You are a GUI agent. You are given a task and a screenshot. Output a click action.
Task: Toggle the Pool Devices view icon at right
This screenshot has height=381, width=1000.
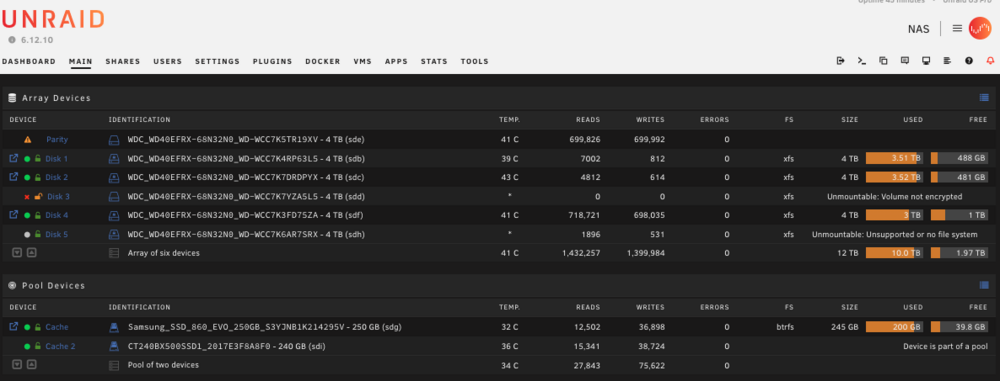point(983,285)
